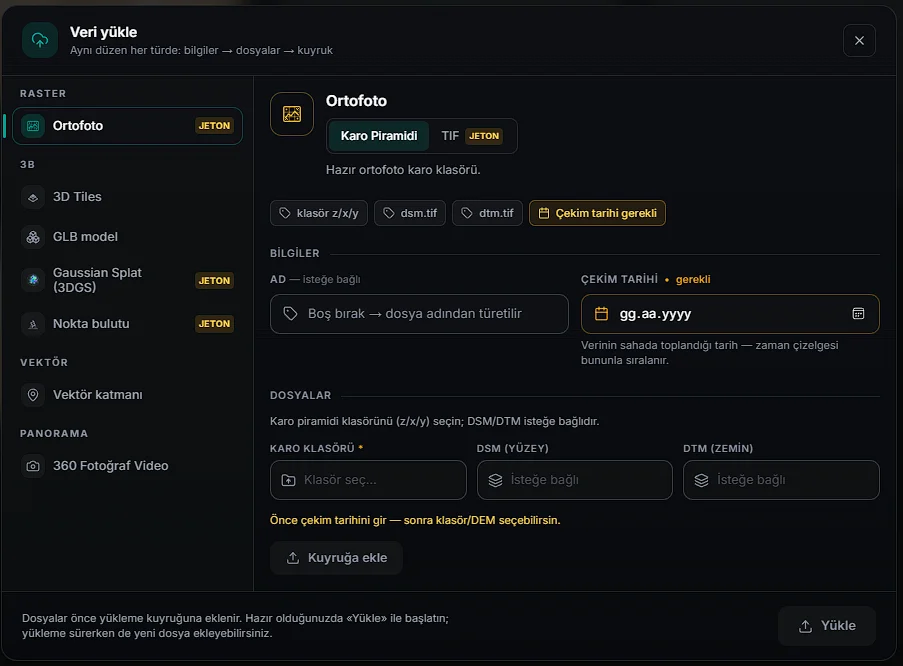Focus the Çekim Tarihi date field
Image resolution: width=903 pixels, height=666 pixels.
click(x=730, y=314)
